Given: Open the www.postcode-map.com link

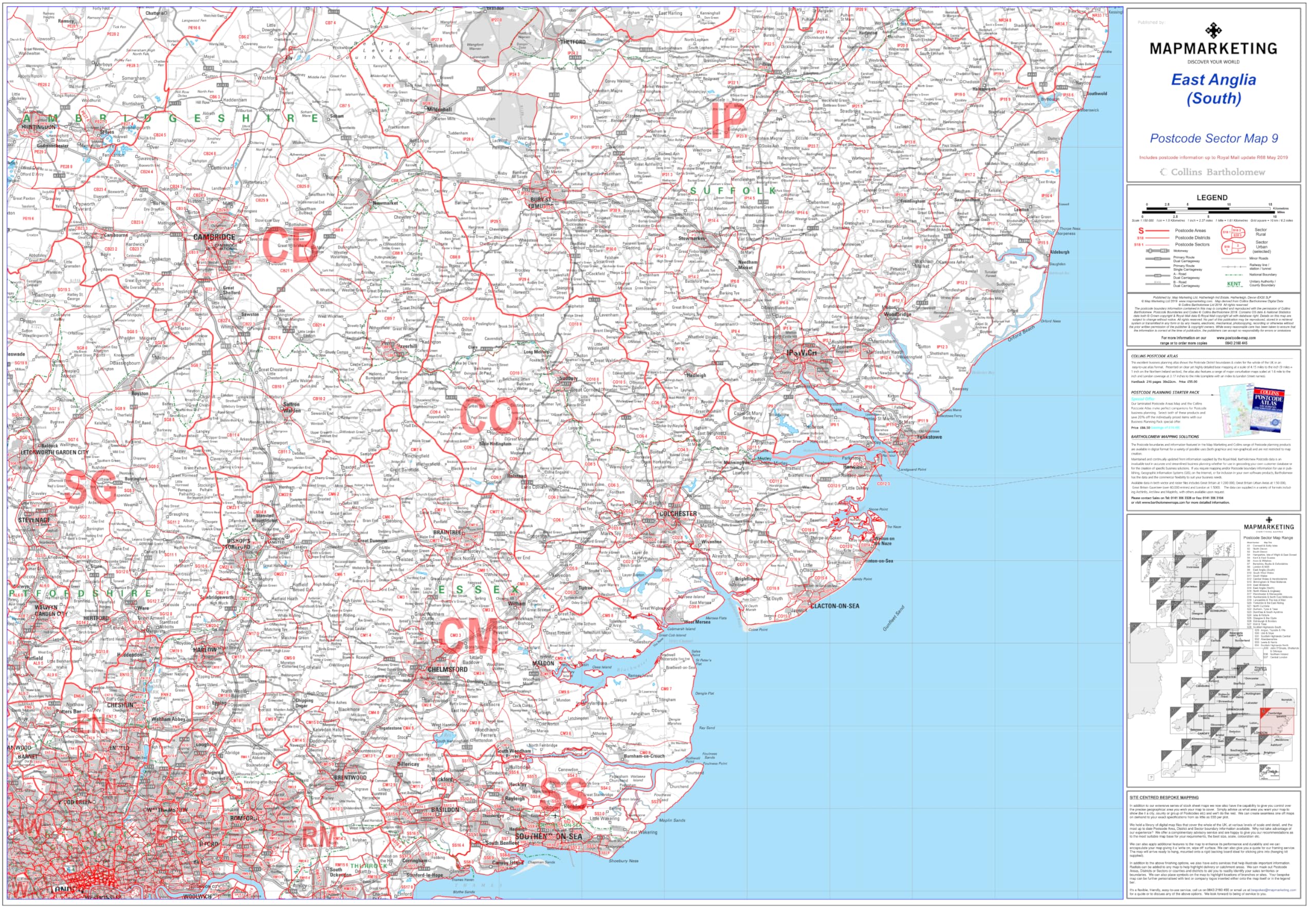Looking at the screenshot, I should click(x=1236, y=338).
